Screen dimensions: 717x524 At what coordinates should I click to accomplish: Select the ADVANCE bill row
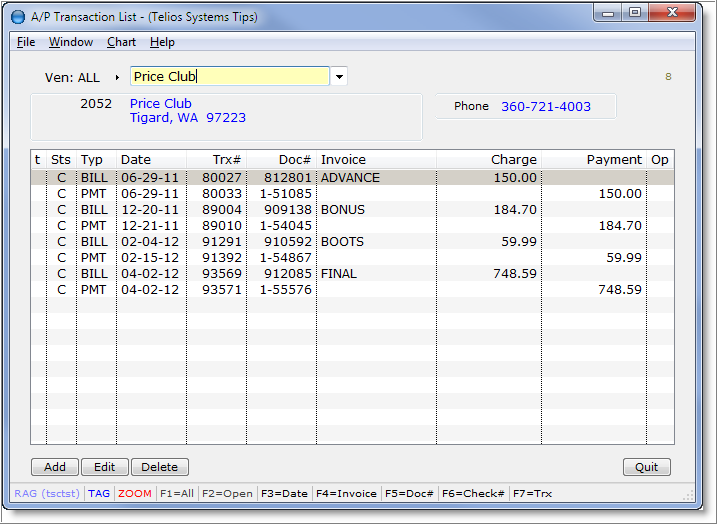point(350,178)
